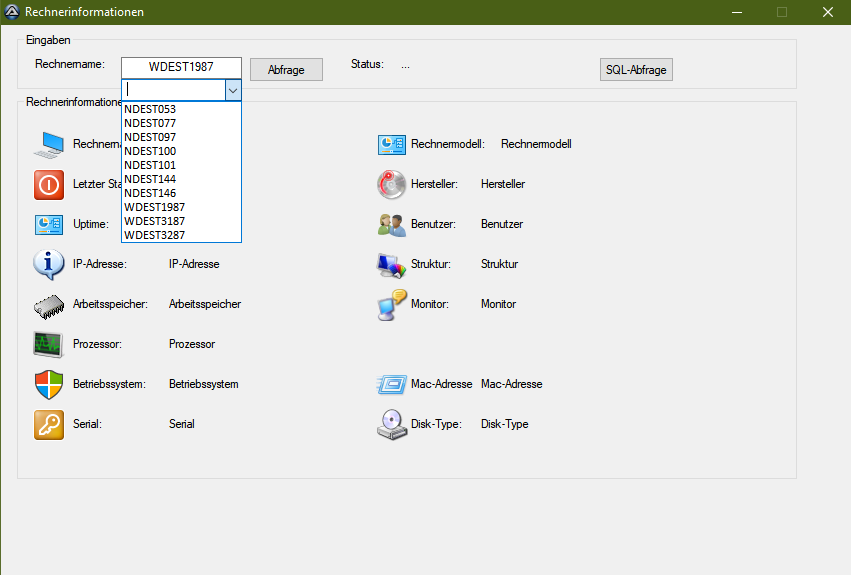Run the SQL-Abfrage button
The image size is (851, 575).
(636, 69)
